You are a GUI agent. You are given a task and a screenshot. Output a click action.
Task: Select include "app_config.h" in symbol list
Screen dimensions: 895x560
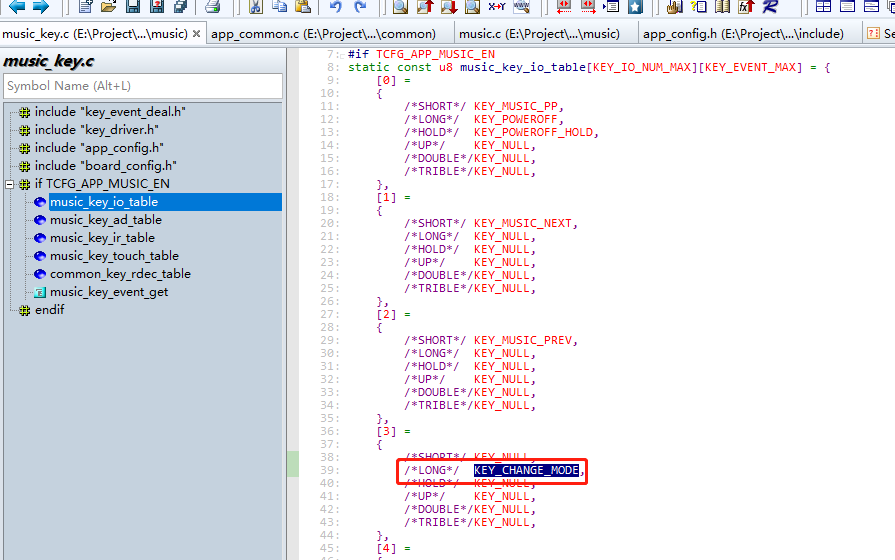[99, 148]
